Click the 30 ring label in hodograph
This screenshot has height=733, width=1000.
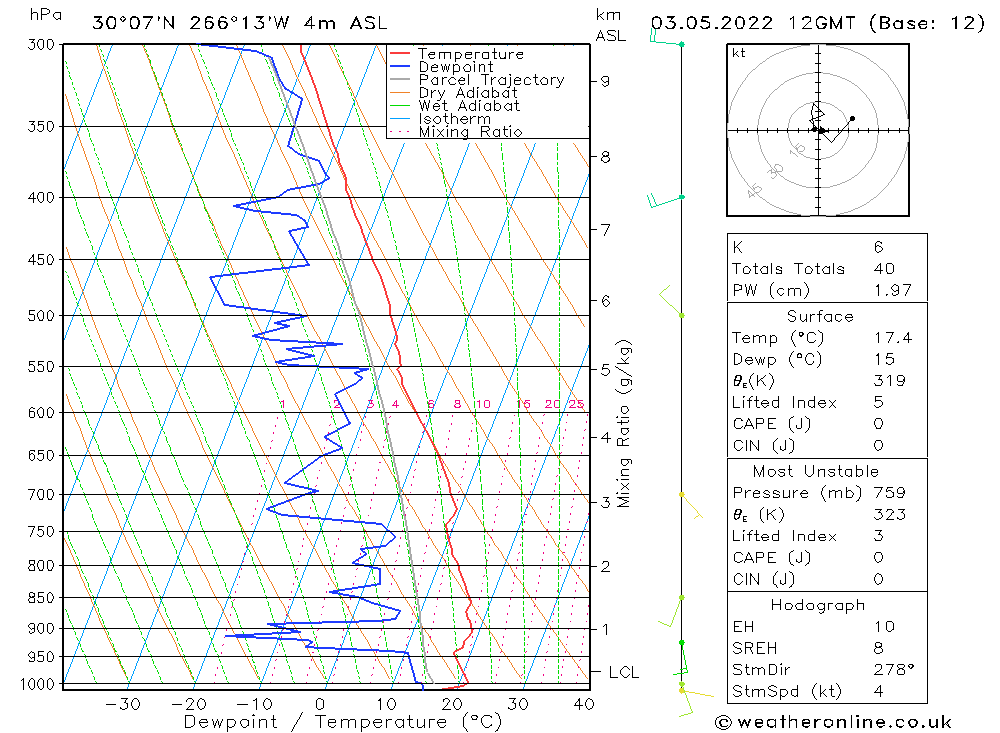776,171
